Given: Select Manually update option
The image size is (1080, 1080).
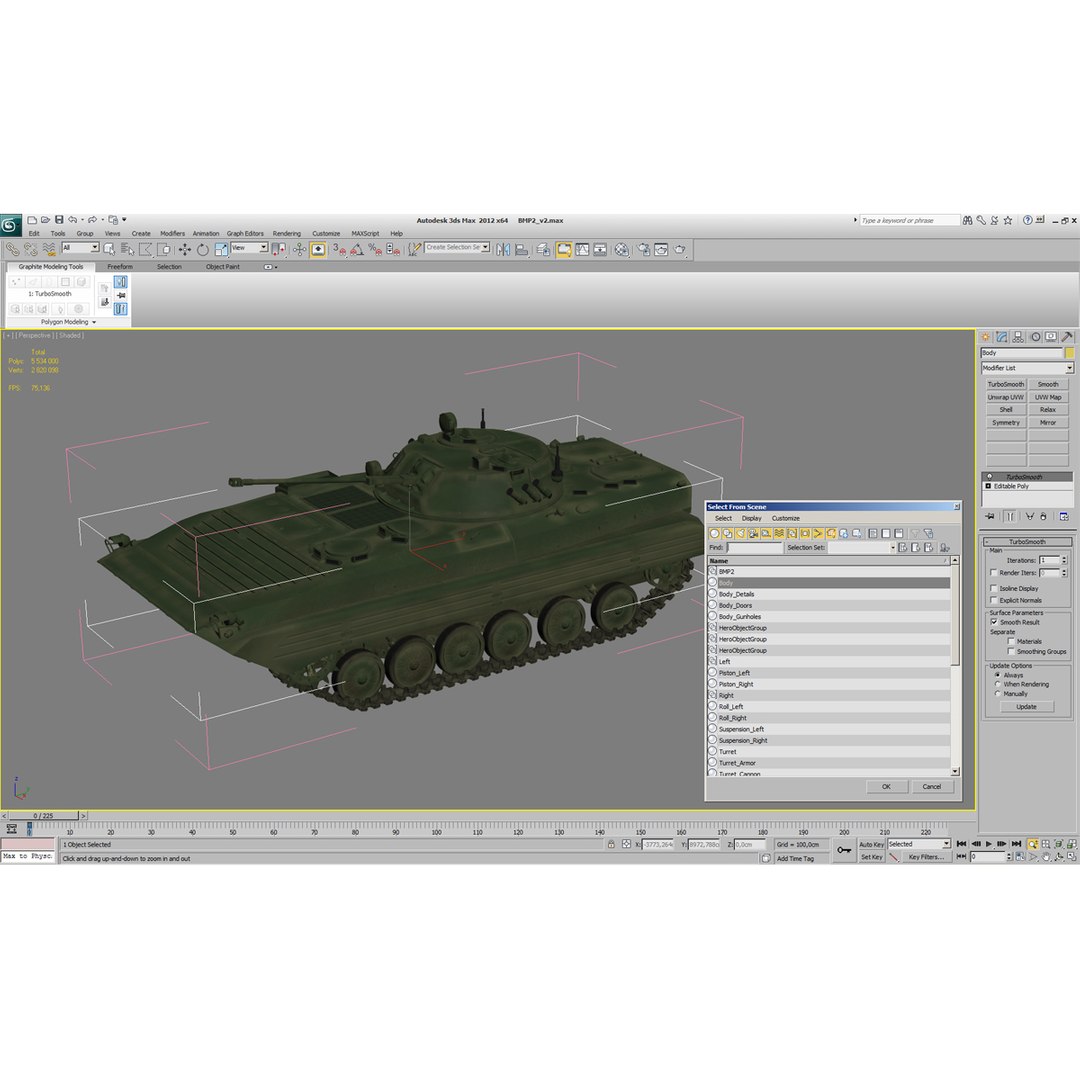Looking at the screenshot, I should [x=997, y=694].
